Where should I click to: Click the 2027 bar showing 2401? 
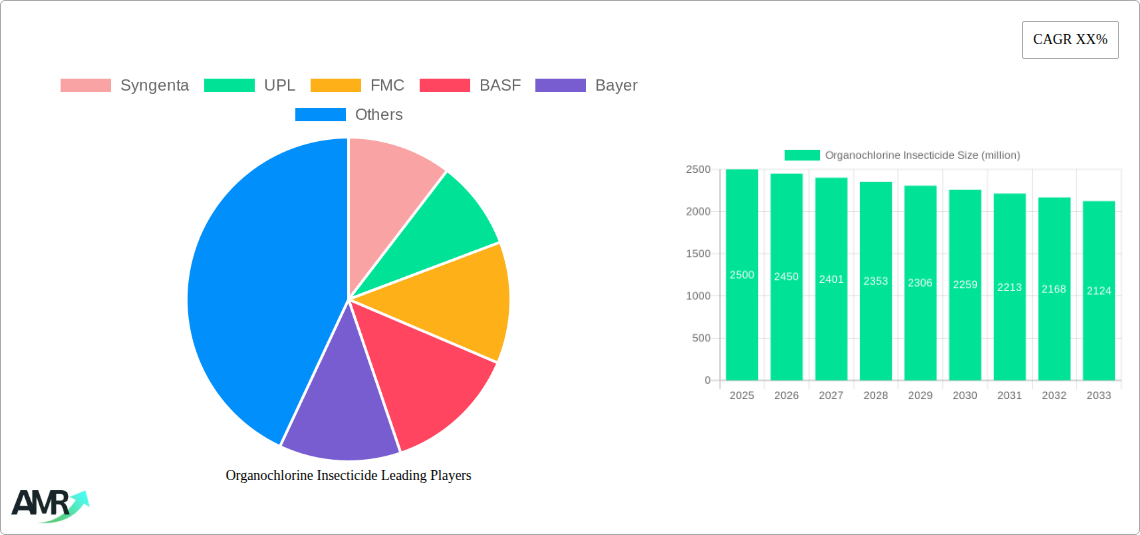coord(831,279)
